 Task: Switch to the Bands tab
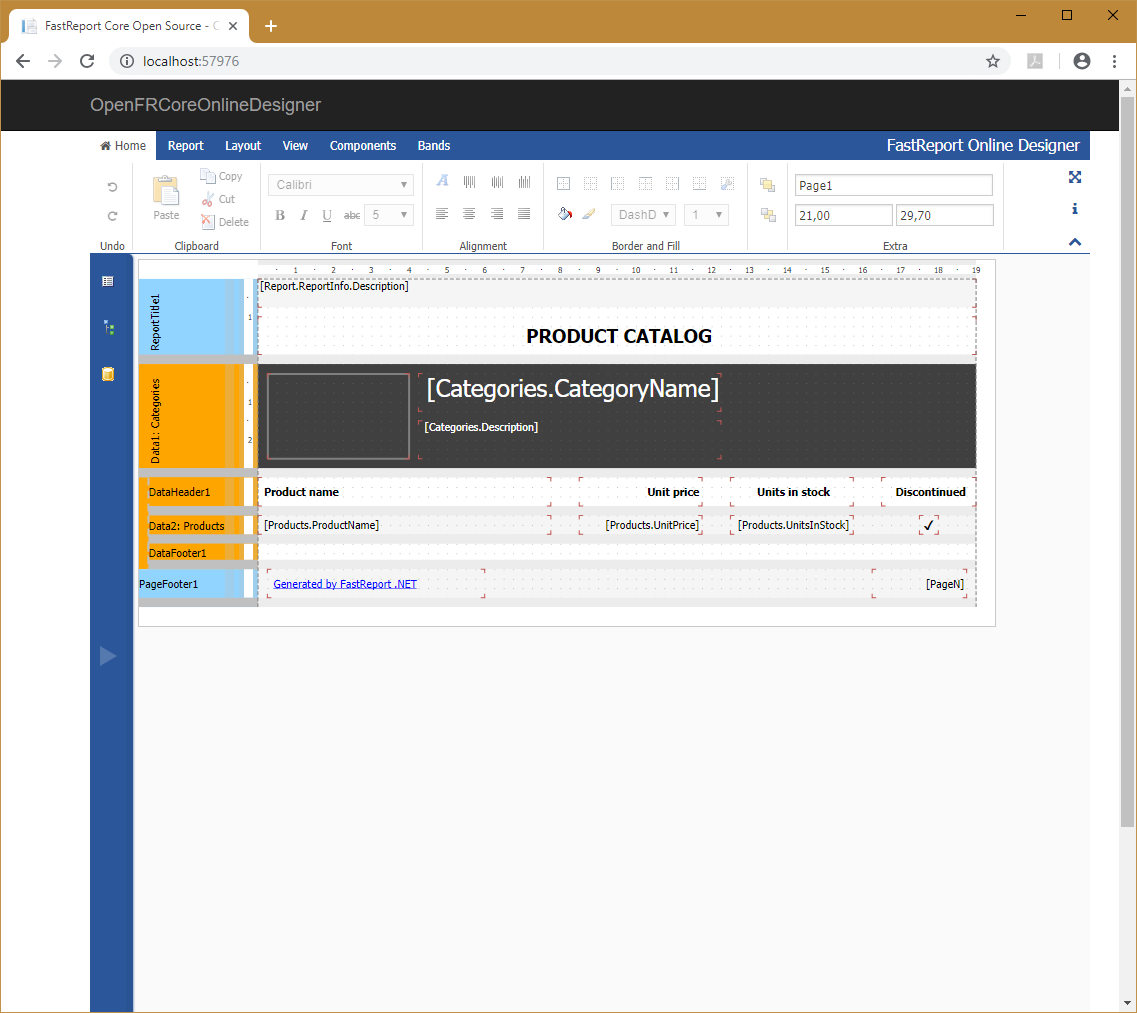(x=433, y=145)
